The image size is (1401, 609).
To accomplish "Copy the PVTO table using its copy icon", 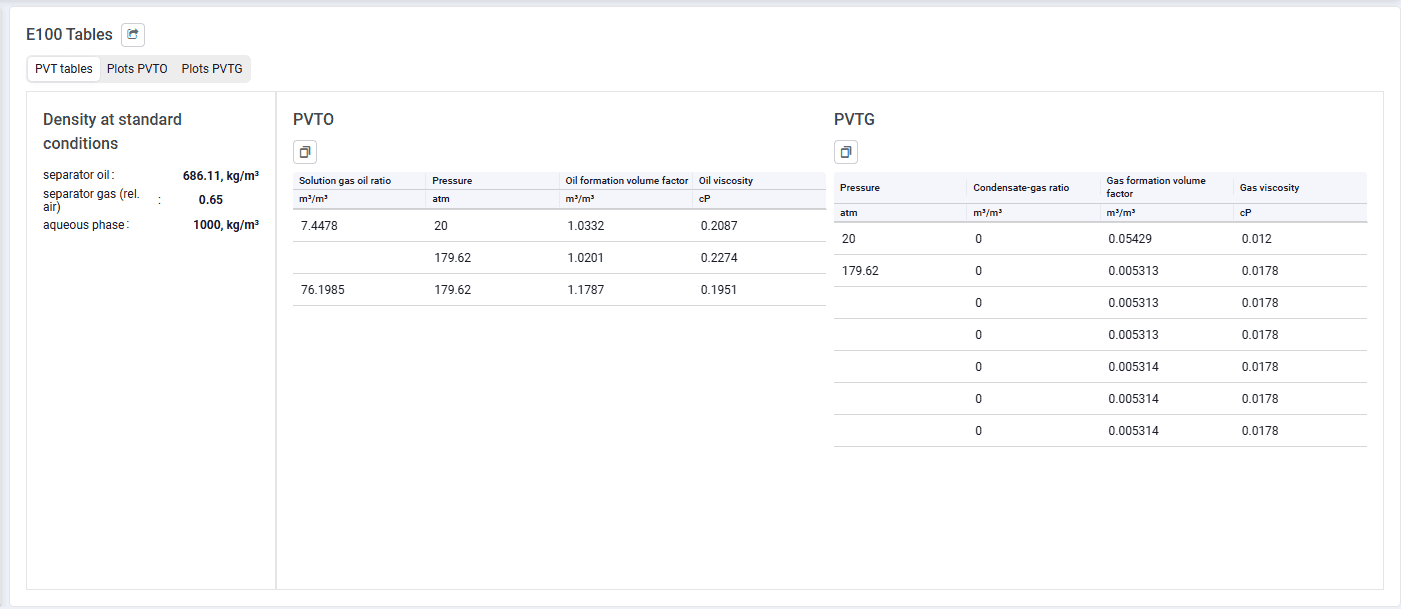I will [x=305, y=152].
